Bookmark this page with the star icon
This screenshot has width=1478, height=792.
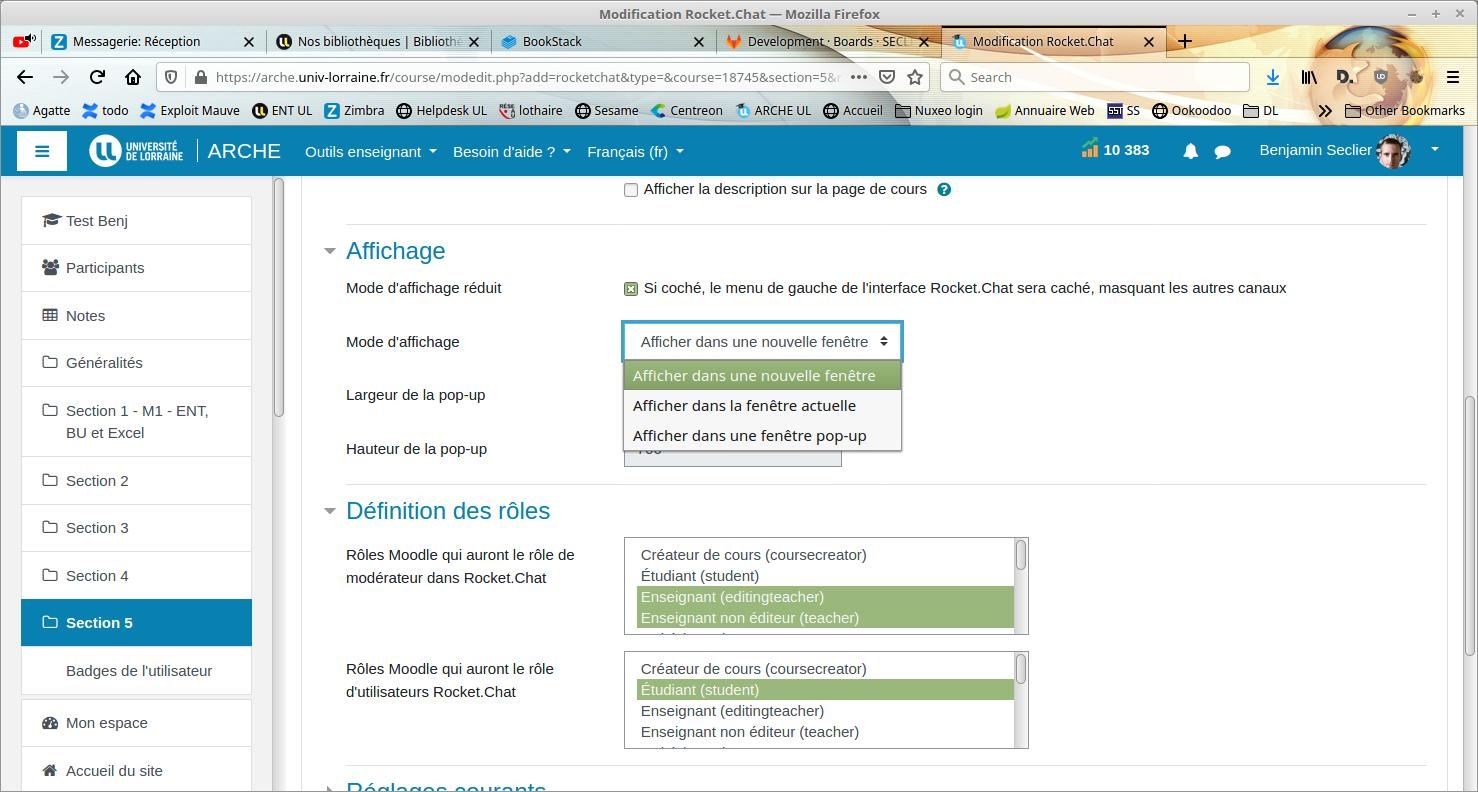pos(914,77)
